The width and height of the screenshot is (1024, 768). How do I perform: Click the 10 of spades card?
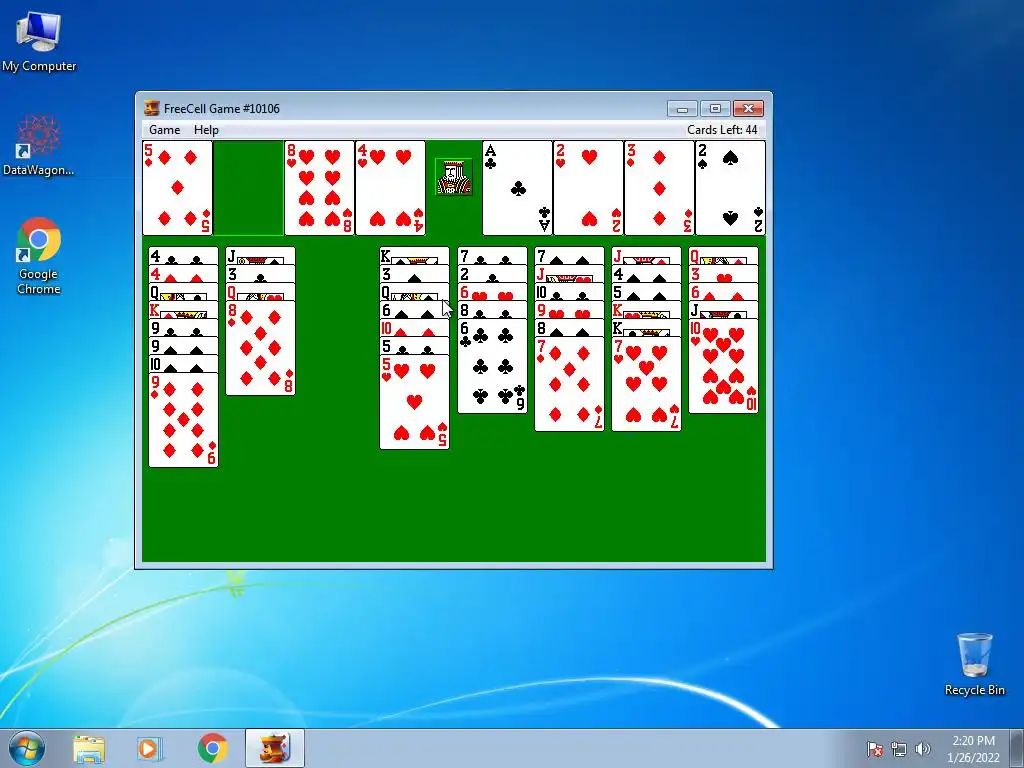pos(184,364)
